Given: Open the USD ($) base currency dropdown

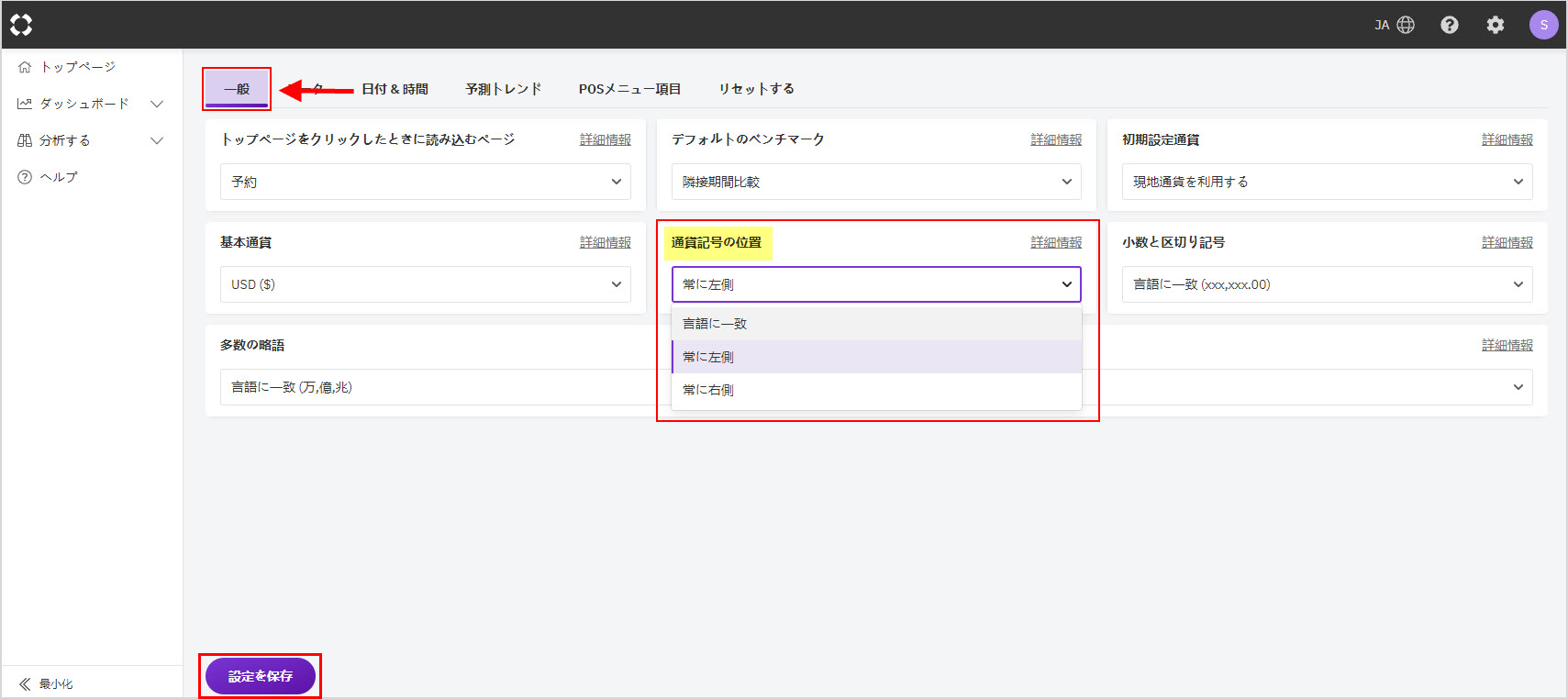Looking at the screenshot, I should [x=426, y=284].
